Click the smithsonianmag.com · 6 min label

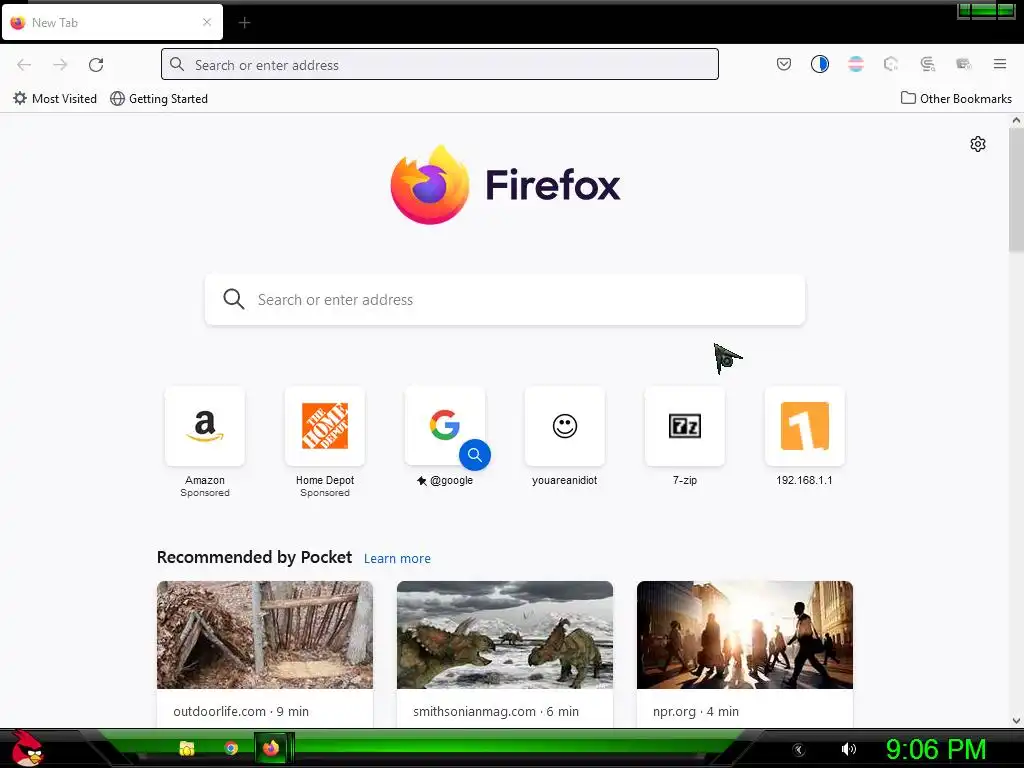coord(496,711)
